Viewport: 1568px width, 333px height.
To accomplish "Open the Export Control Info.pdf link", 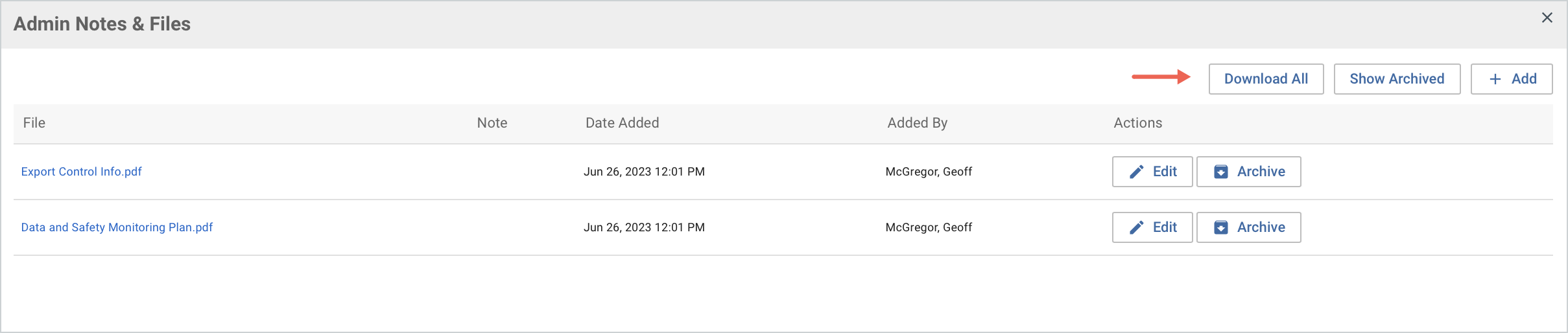I will coord(82,172).
